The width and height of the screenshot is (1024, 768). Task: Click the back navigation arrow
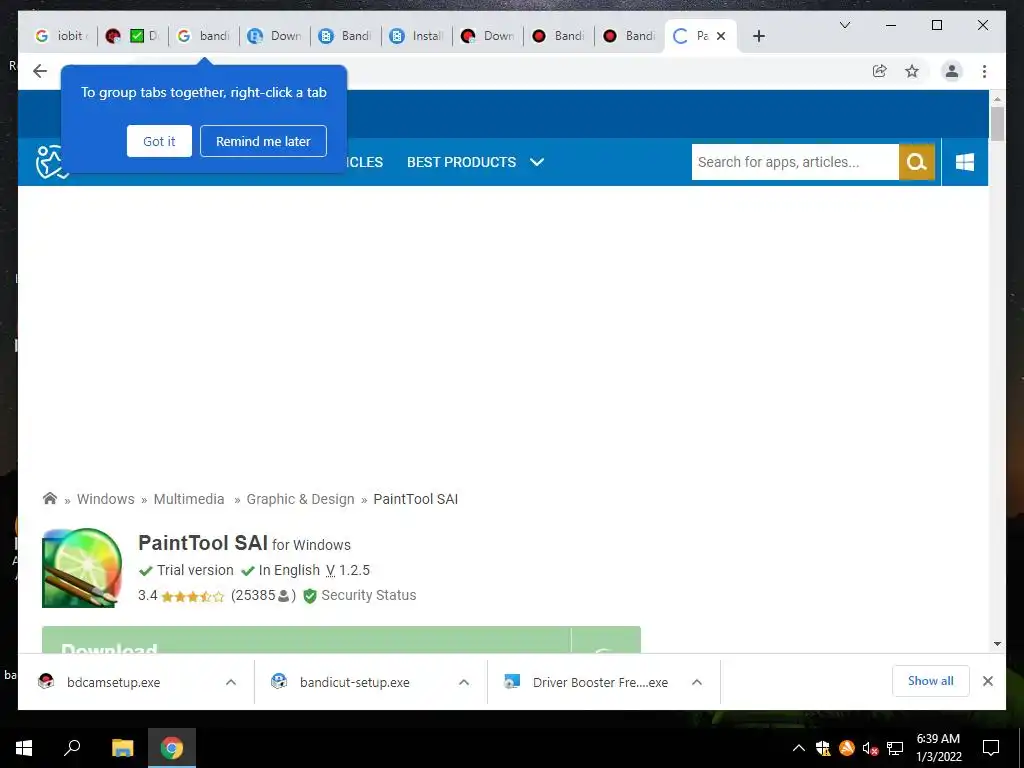point(40,71)
